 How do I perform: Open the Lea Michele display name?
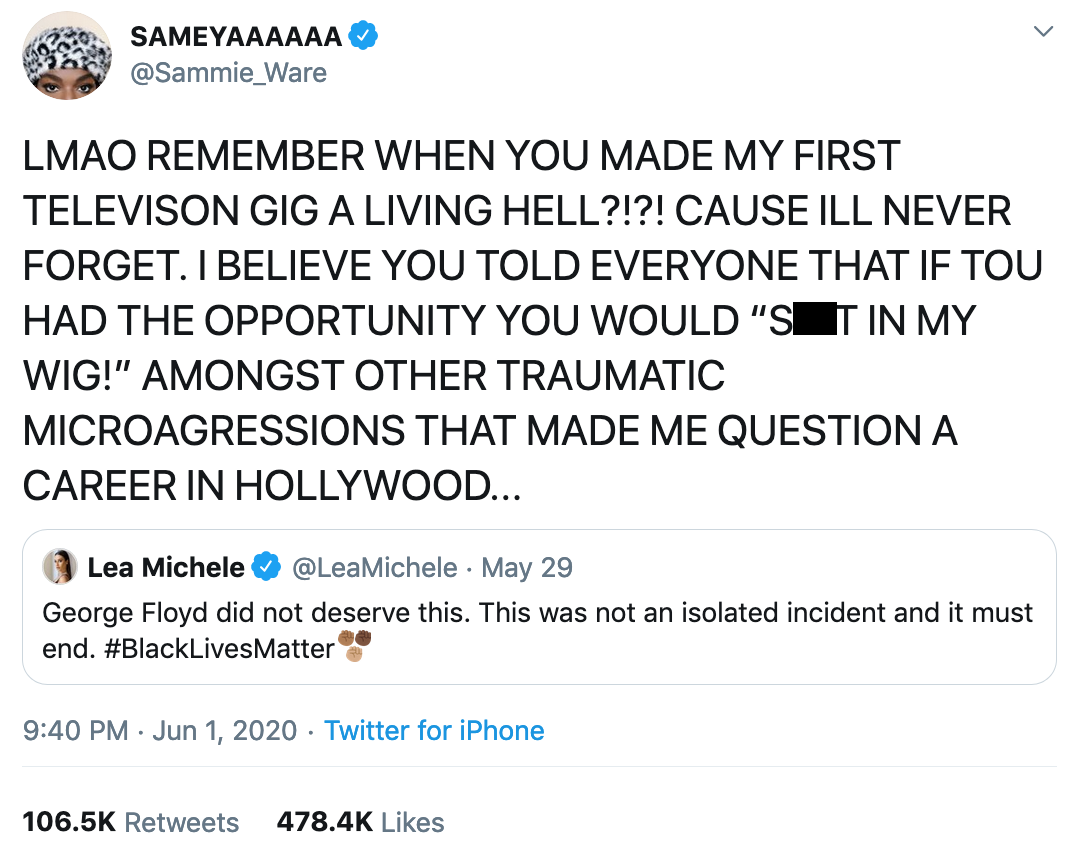pos(166,568)
